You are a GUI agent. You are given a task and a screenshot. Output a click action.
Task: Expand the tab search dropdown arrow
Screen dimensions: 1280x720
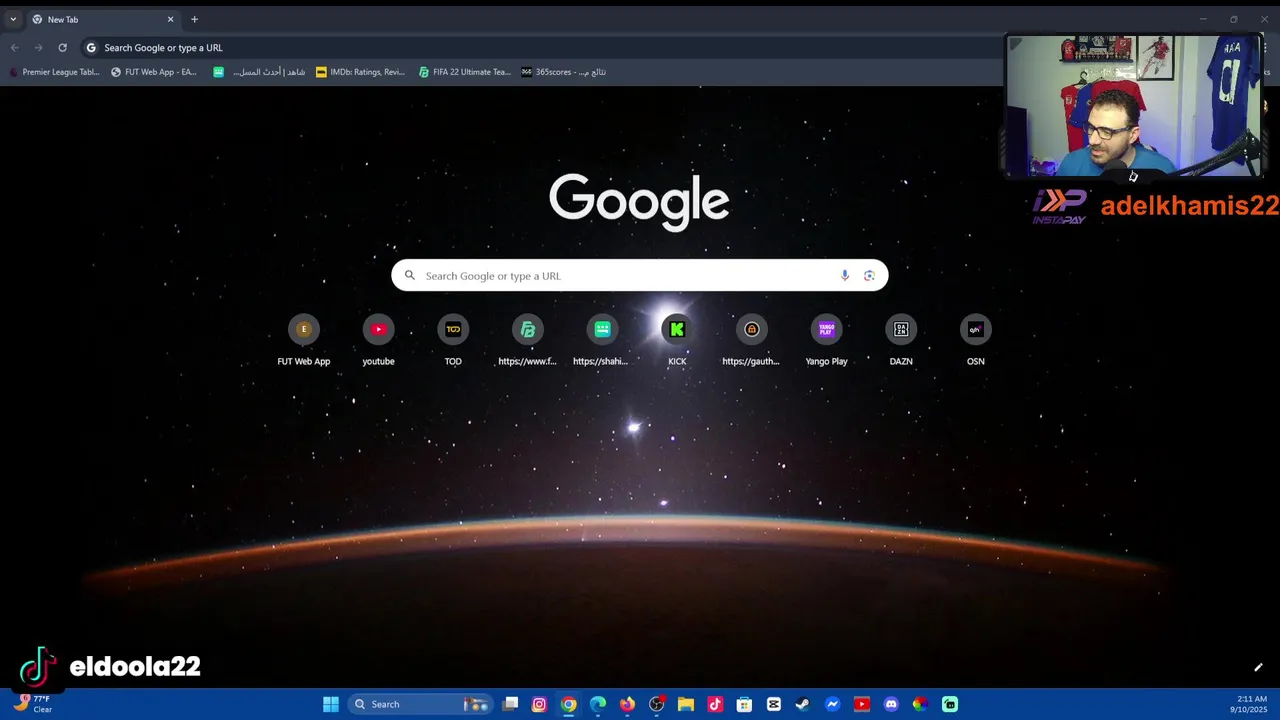(13, 19)
